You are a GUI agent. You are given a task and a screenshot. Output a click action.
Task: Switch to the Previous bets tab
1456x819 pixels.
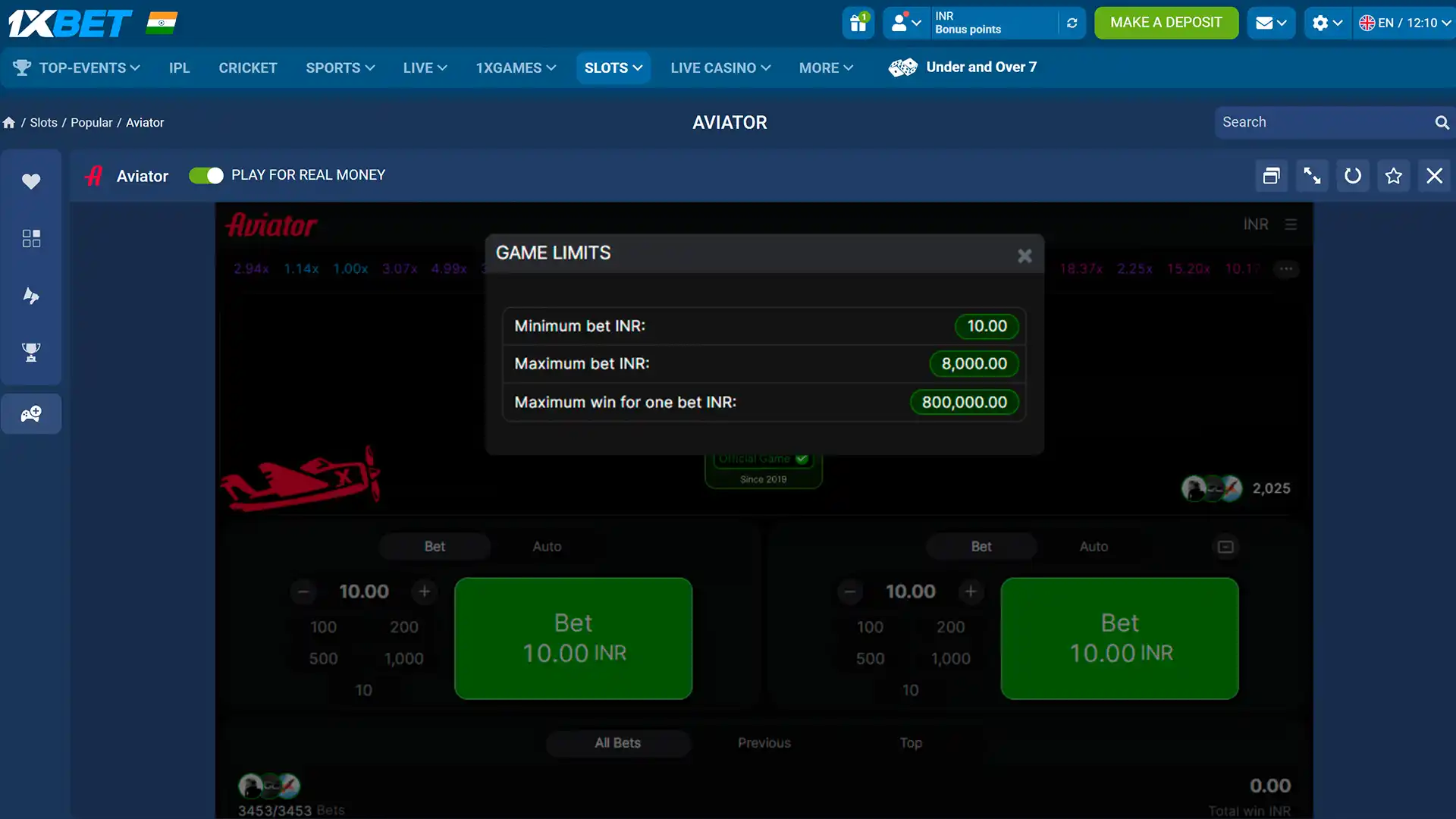tap(764, 743)
